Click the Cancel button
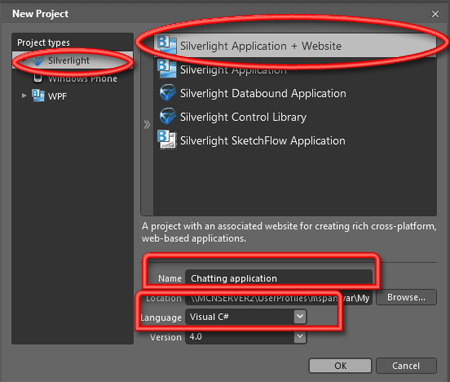The height and width of the screenshot is (382, 450). point(406,366)
